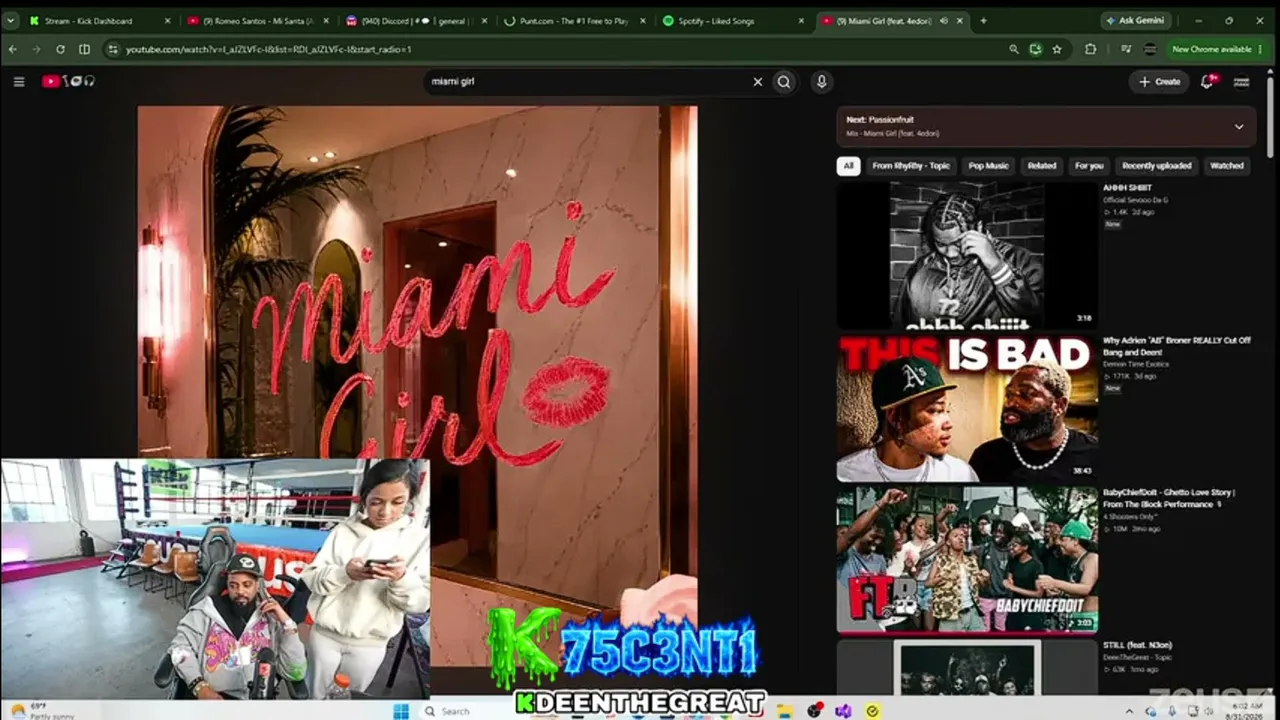Open YouTube notifications bell
Image resolution: width=1280 pixels, height=720 pixels.
coord(1207,82)
